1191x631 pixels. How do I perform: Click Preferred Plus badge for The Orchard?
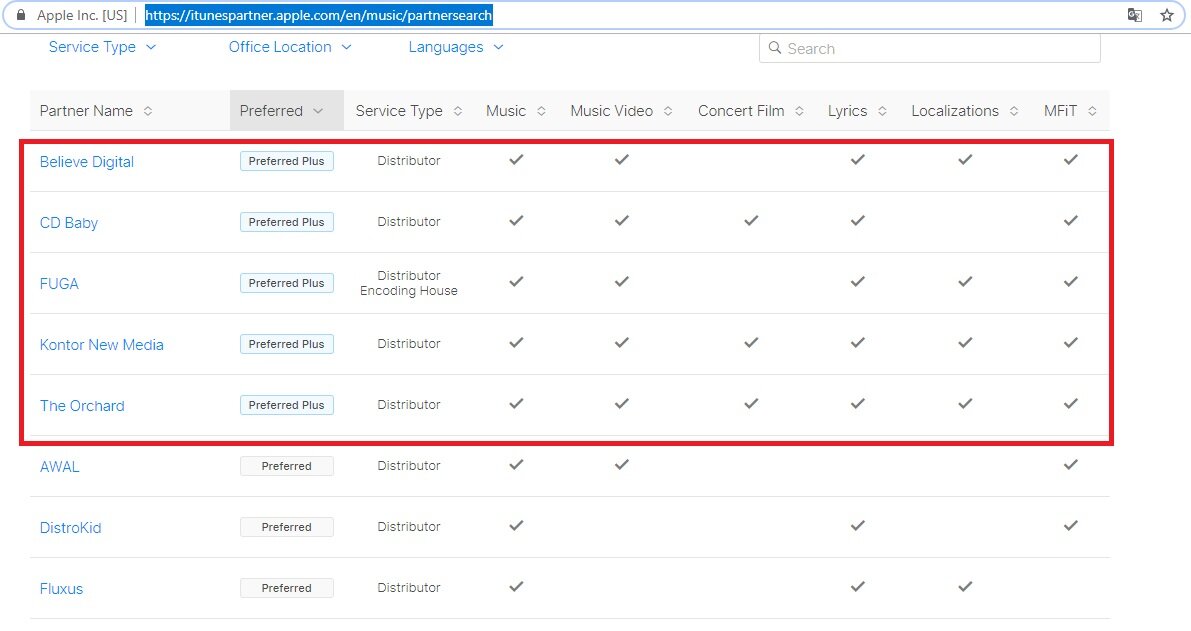point(286,405)
